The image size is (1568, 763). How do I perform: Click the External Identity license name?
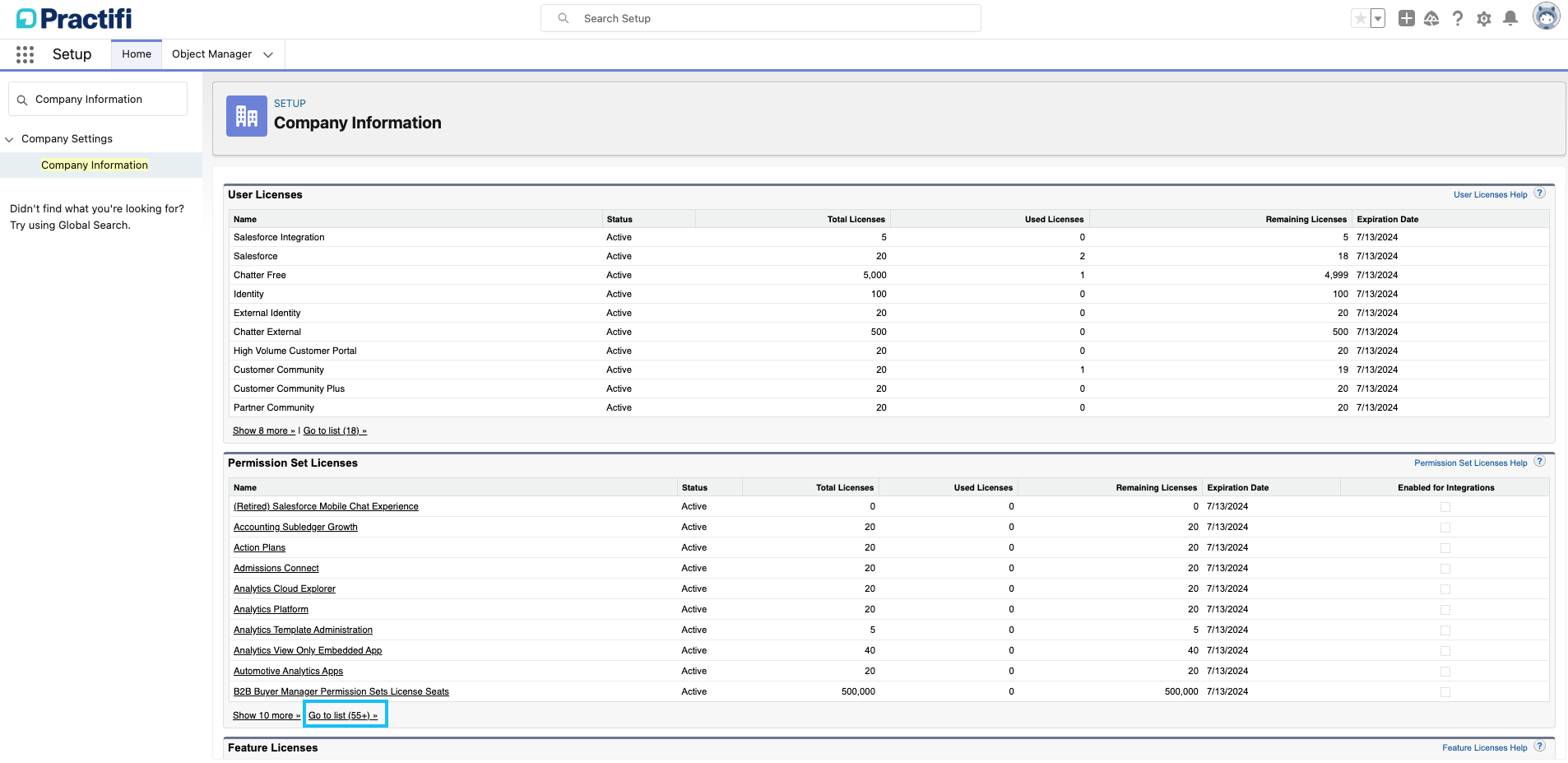coord(267,313)
